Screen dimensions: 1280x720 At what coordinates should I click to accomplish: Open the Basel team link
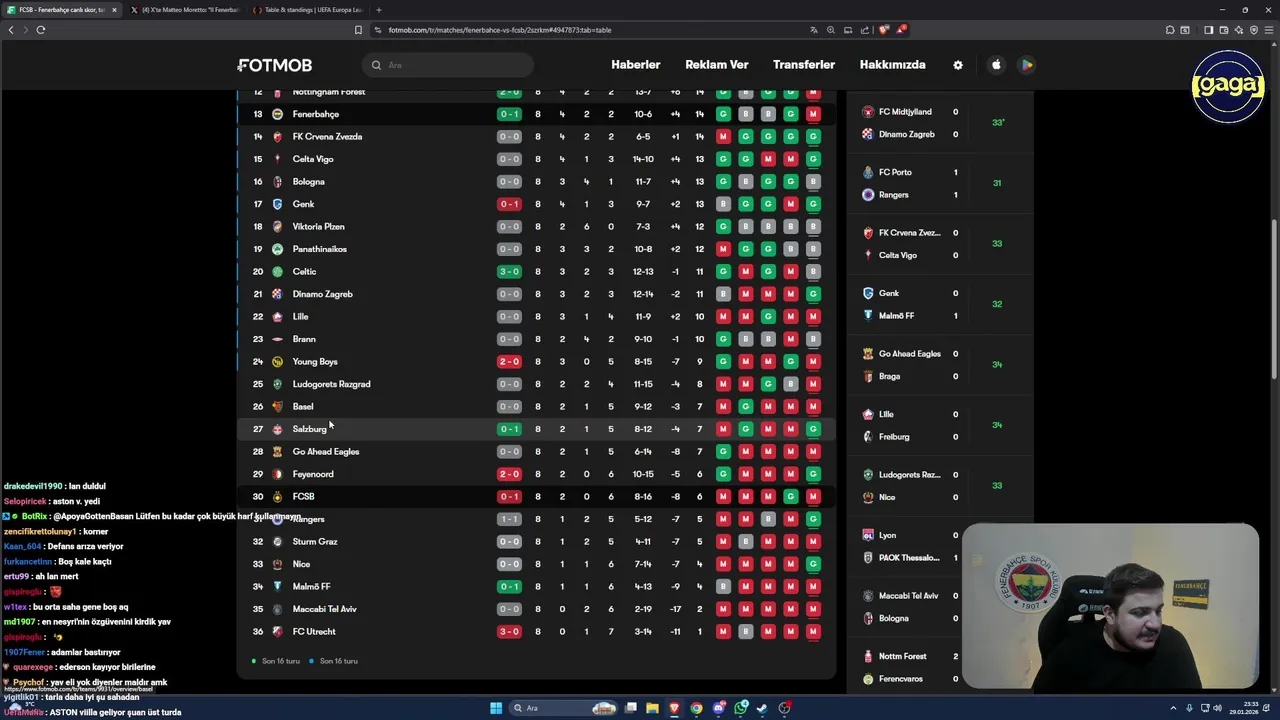303,407
